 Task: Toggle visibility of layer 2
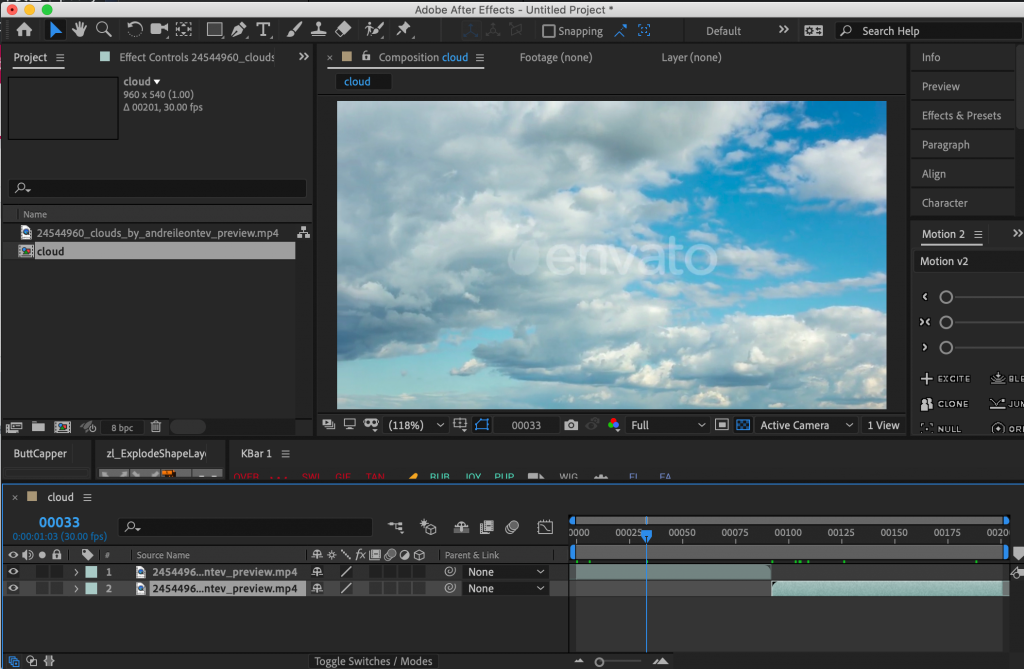coord(13,589)
